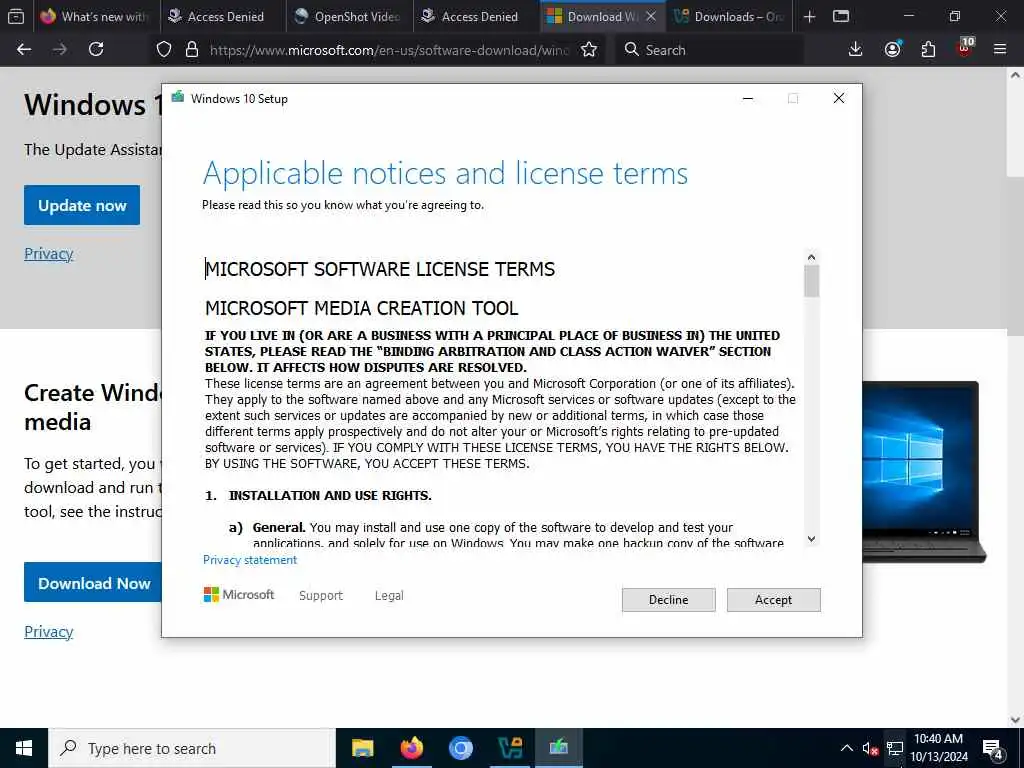The width and height of the screenshot is (1024, 768).
Task: Click up arrow of license text scrollbar
Action: tap(811, 257)
